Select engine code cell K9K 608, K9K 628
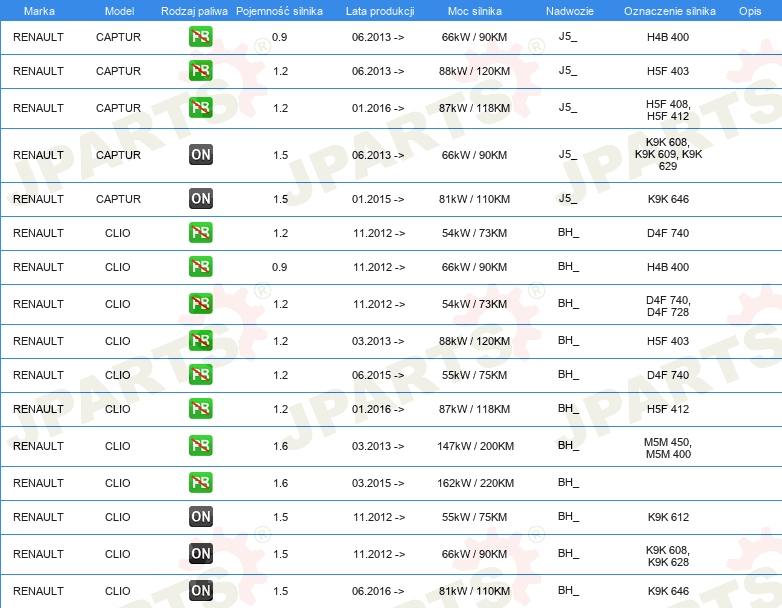The image size is (782, 608). click(x=668, y=556)
